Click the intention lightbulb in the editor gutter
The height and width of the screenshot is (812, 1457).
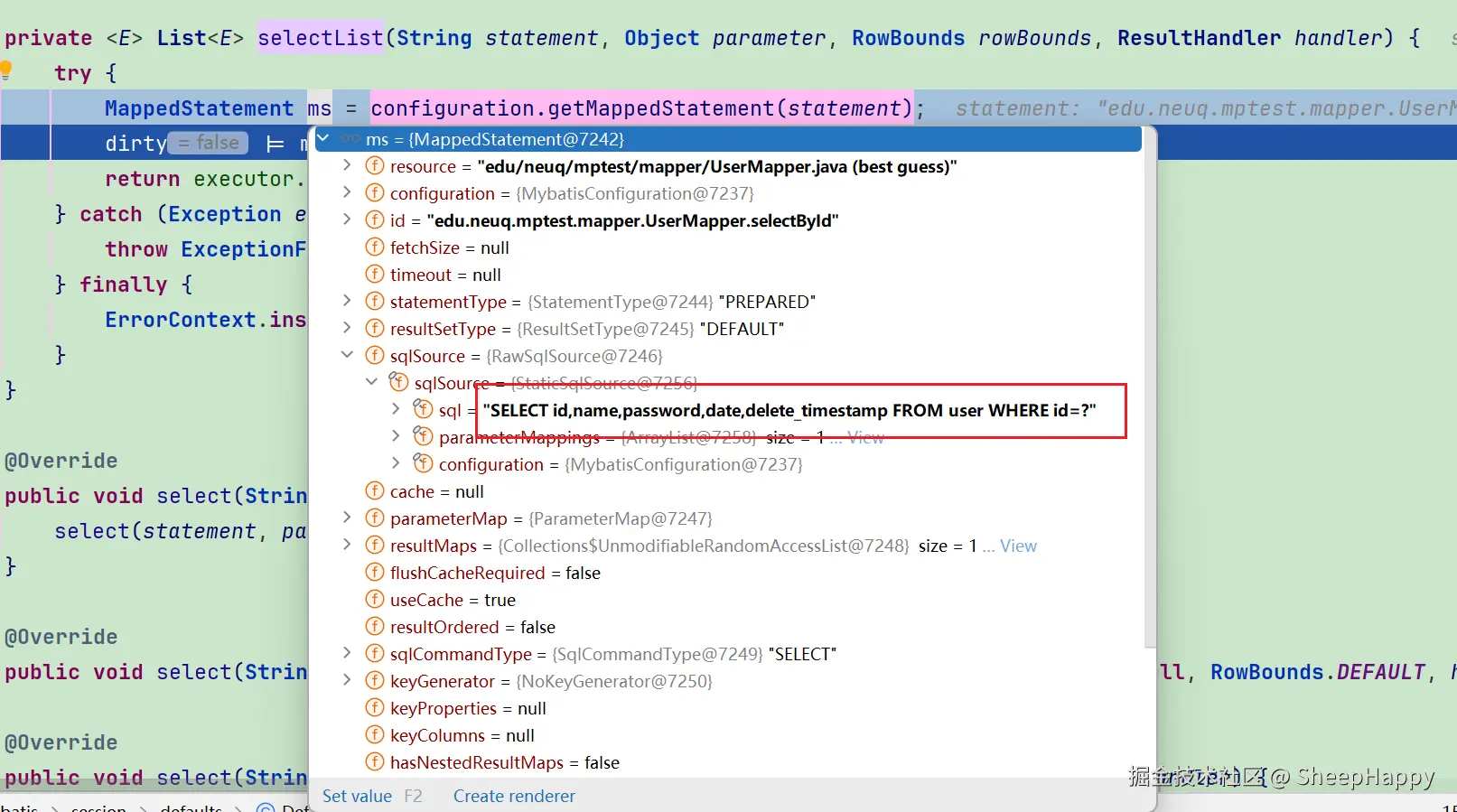tap(5, 70)
